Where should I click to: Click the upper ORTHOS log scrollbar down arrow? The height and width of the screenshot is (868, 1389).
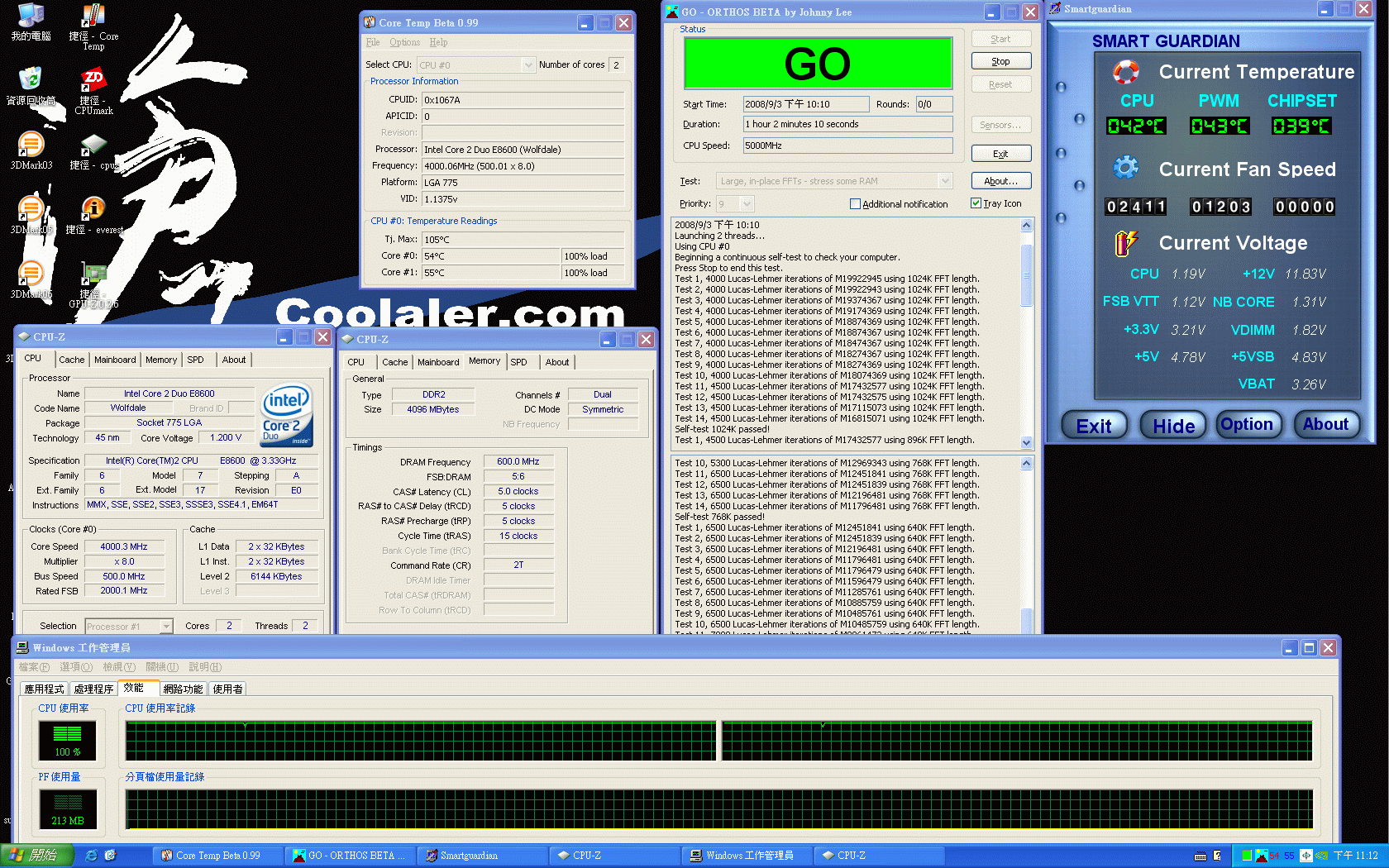click(1026, 442)
